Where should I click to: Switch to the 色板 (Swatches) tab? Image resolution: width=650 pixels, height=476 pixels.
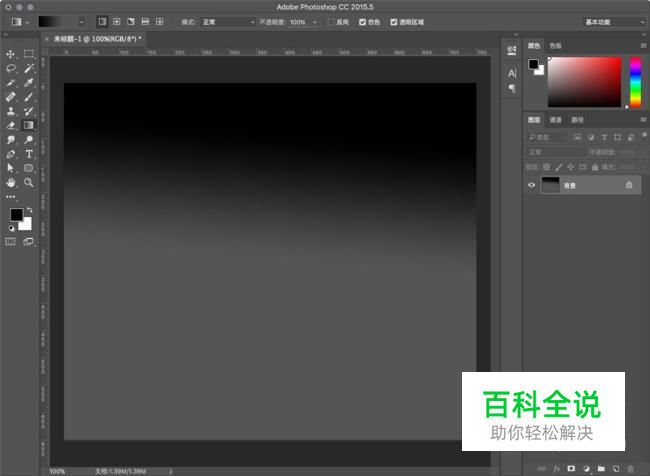(556, 46)
